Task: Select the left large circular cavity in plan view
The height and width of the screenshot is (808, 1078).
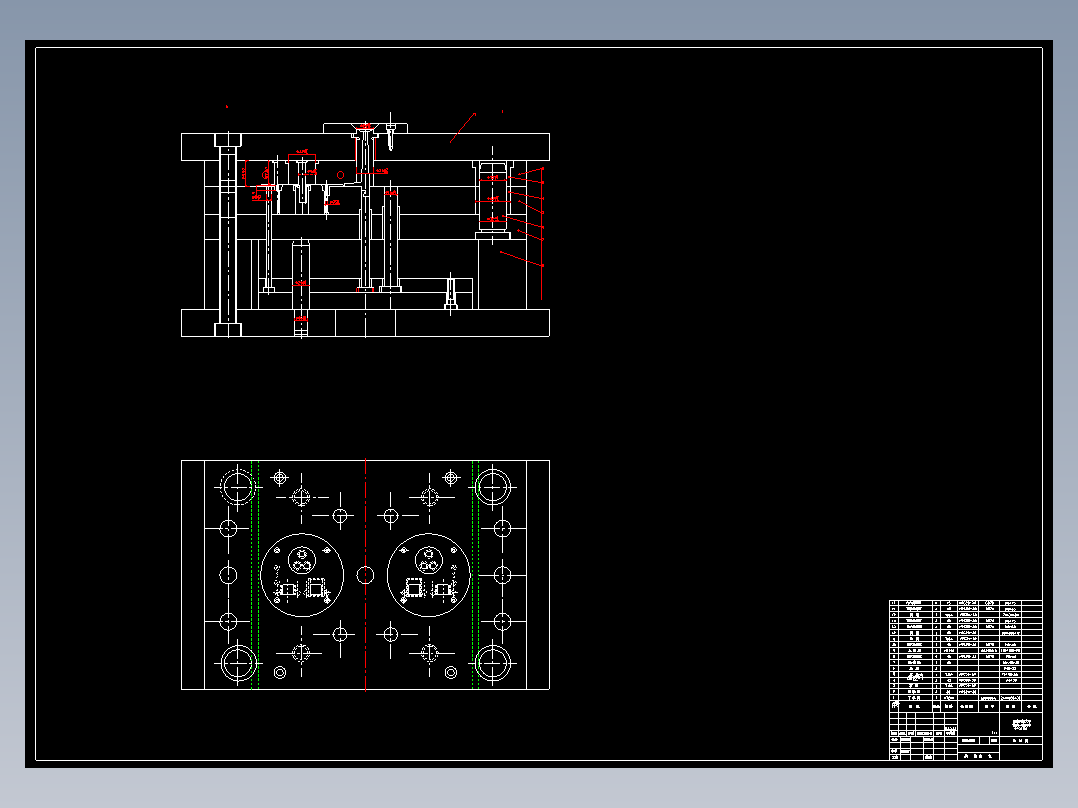Action: coord(302,575)
